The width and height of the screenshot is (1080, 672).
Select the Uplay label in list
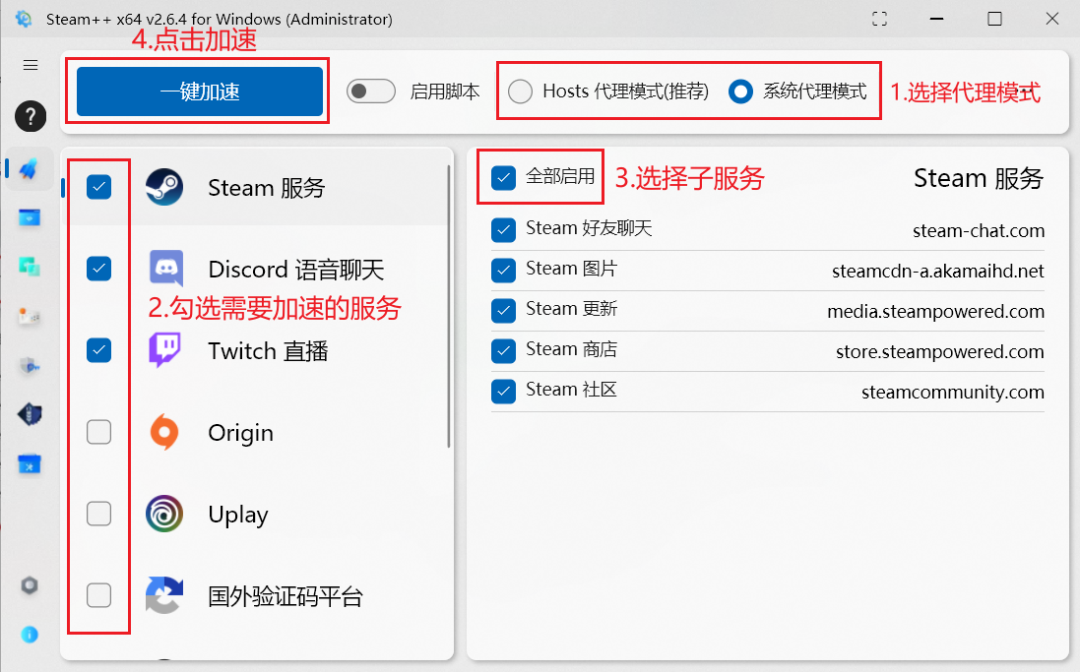pyautogui.click(x=238, y=515)
